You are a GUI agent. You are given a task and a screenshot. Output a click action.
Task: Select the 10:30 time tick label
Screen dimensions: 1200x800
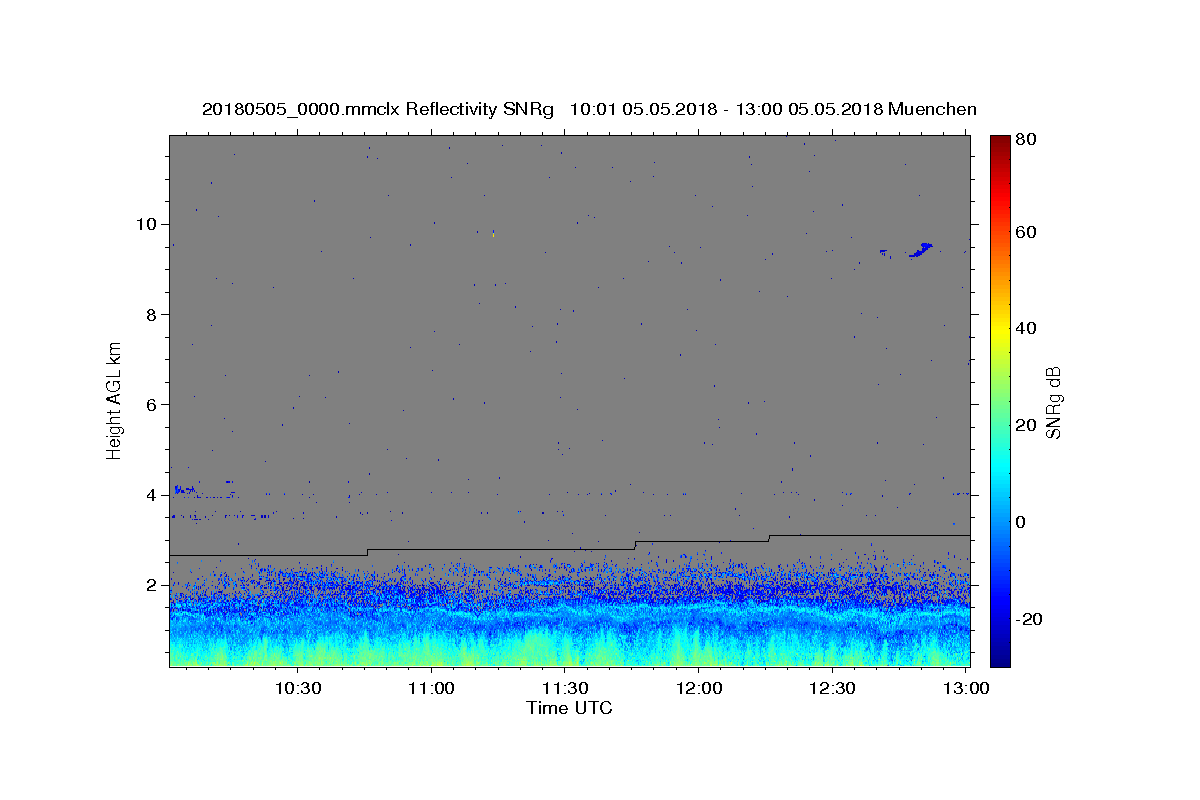click(298, 689)
